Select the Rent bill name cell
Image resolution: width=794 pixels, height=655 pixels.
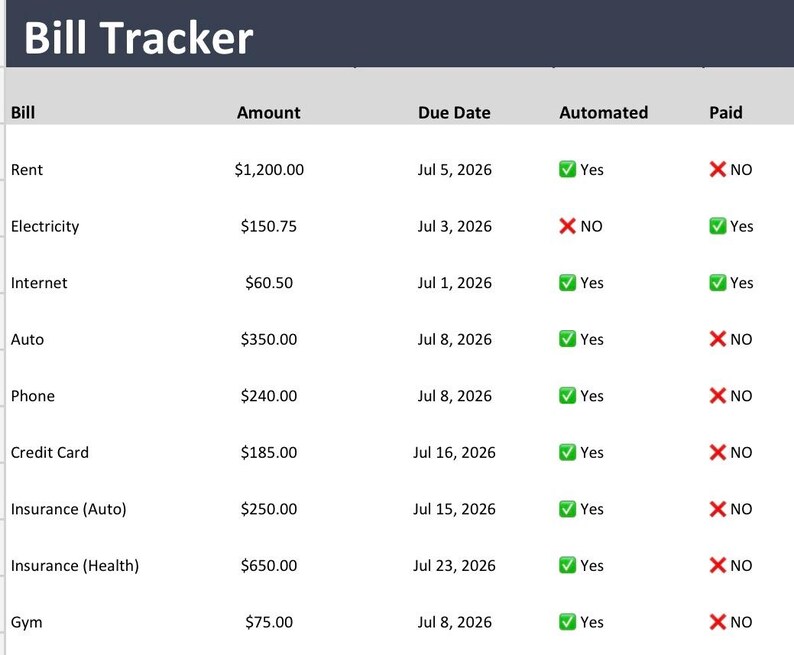[x=27, y=170]
